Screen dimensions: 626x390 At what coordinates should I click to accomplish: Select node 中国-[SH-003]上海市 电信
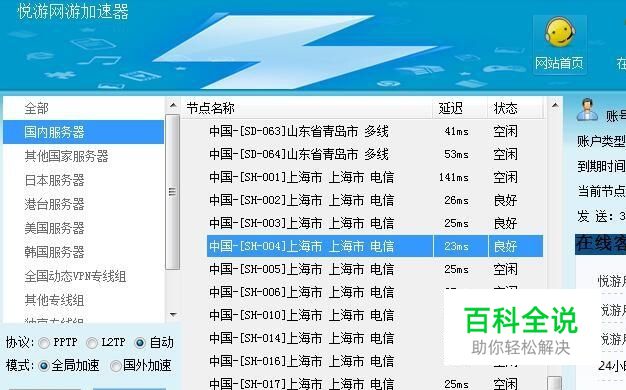point(301,223)
